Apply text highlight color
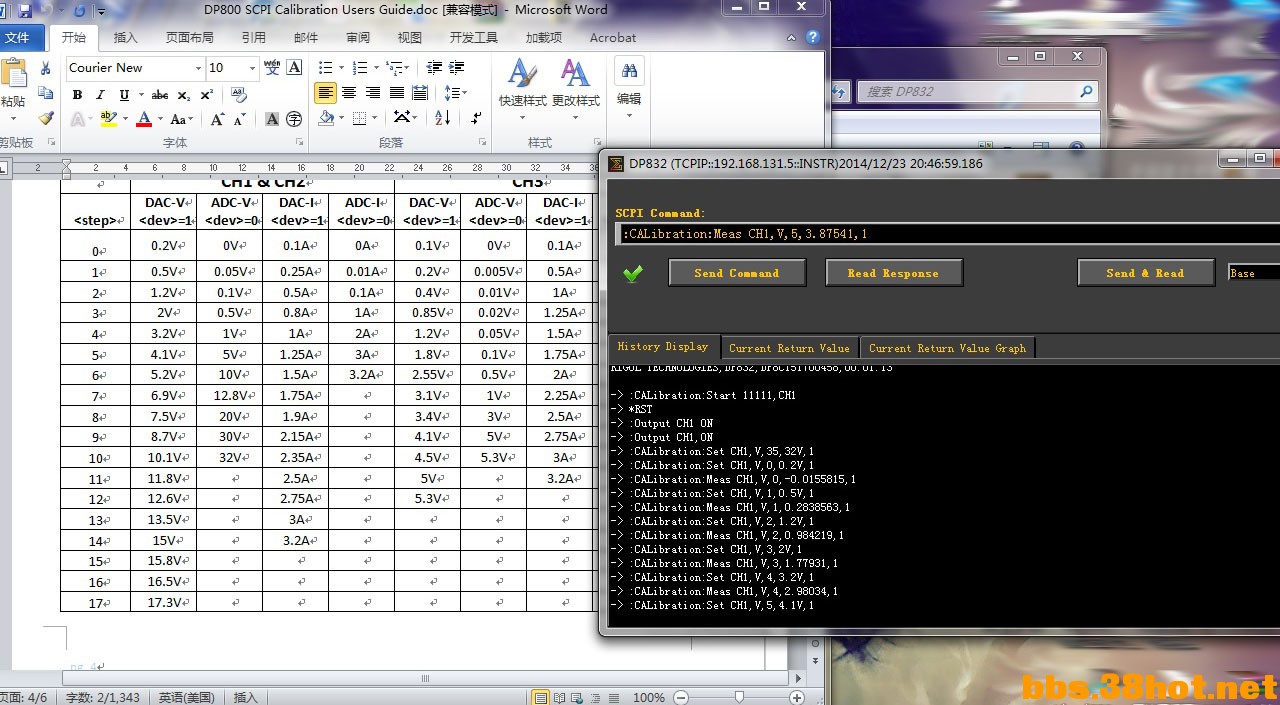Screen dimensions: 1280x705 [108, 119]
